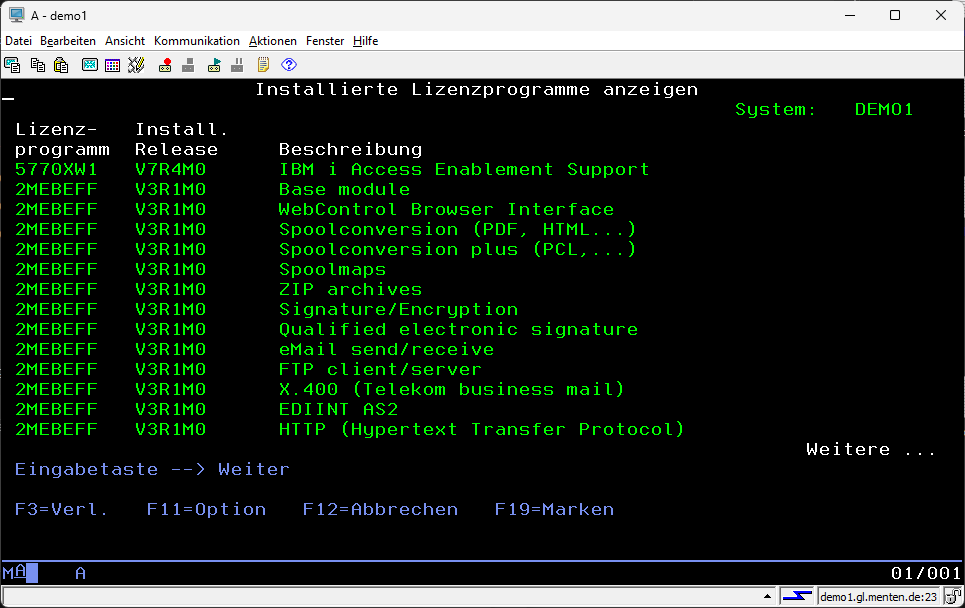The height and width of the screenshot is (608, 965).
Task: Open the Kommunikation menu
Action: tap(196, 41)
